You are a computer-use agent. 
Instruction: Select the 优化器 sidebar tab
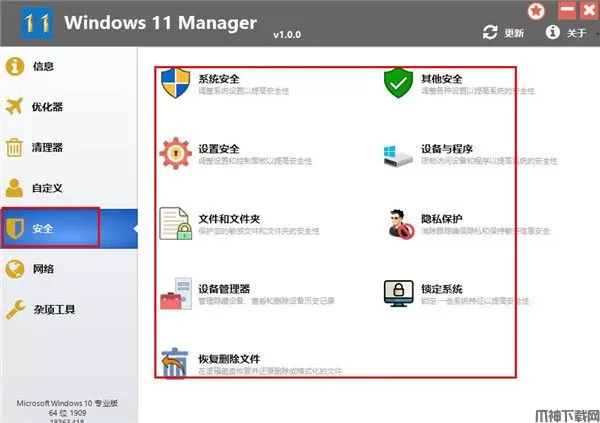point(69,107)
